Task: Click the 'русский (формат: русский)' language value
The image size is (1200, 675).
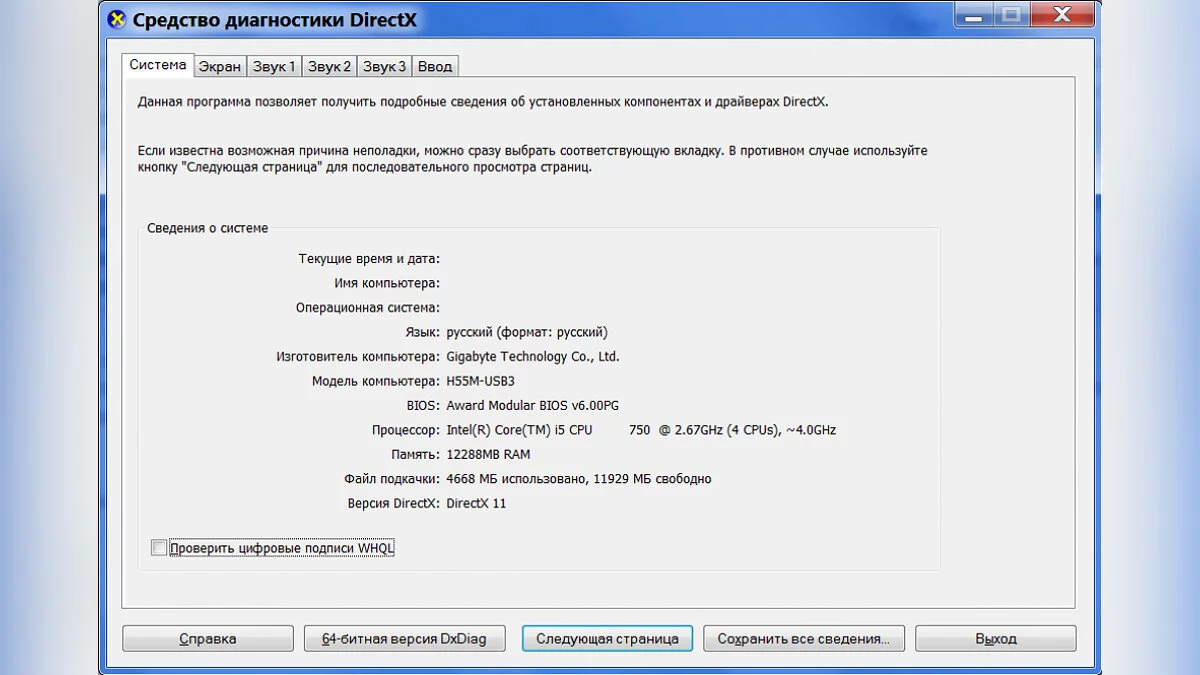Action: coord(527,332)
